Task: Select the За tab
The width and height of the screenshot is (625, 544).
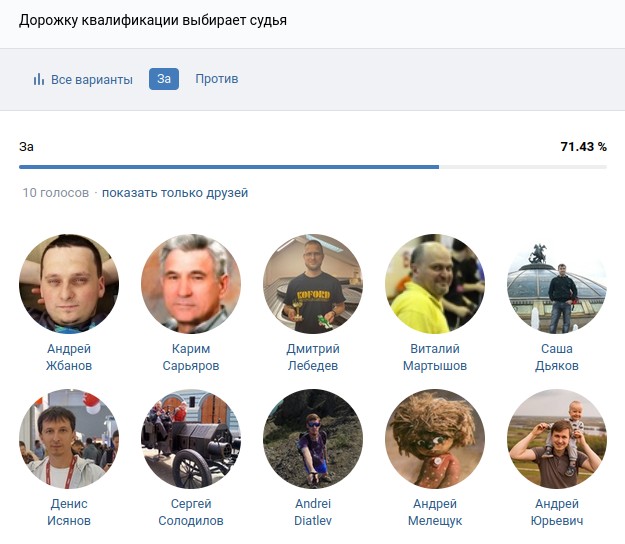Action: 164,79
